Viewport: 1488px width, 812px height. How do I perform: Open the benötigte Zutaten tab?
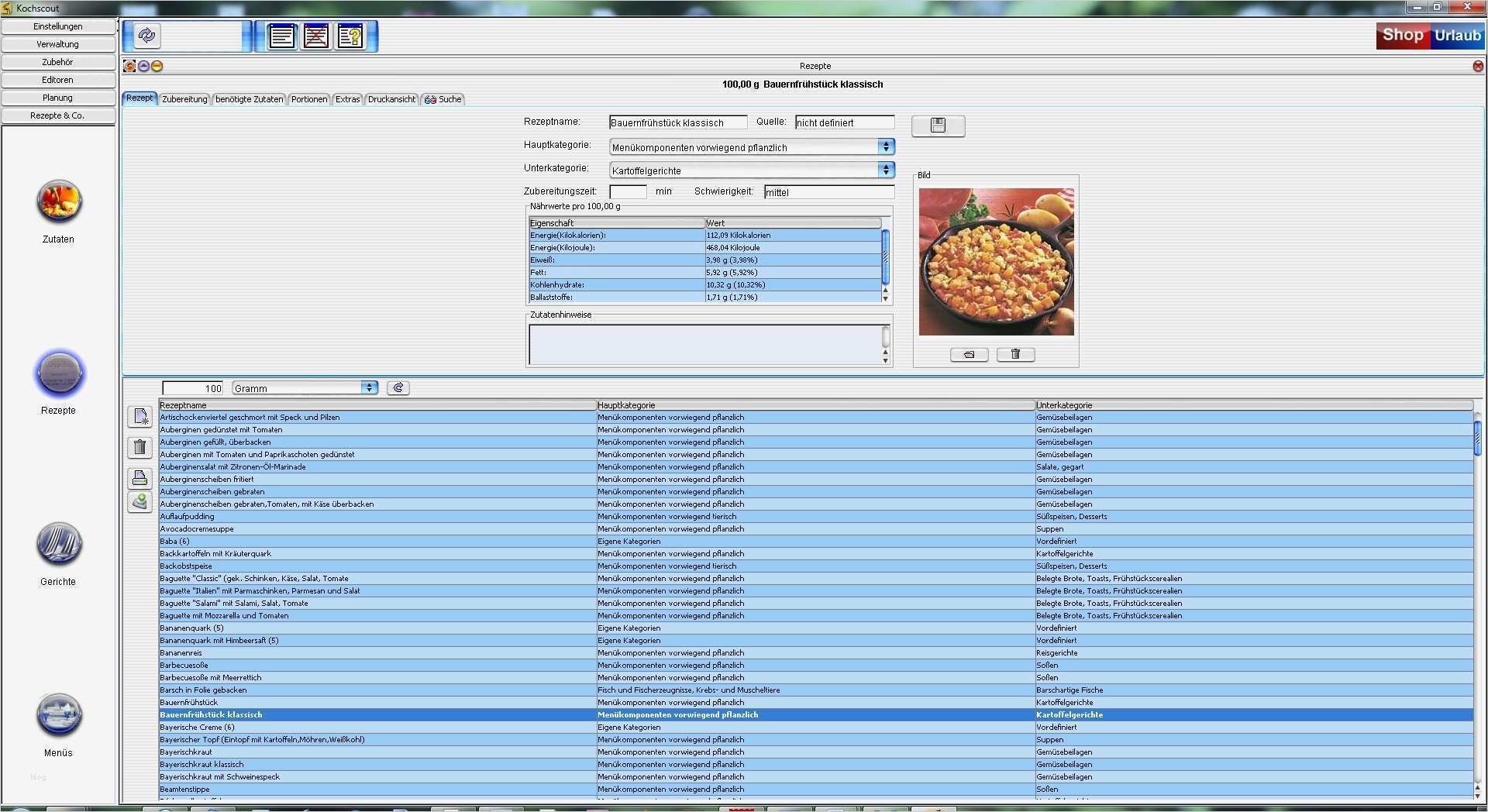[250, 99]
